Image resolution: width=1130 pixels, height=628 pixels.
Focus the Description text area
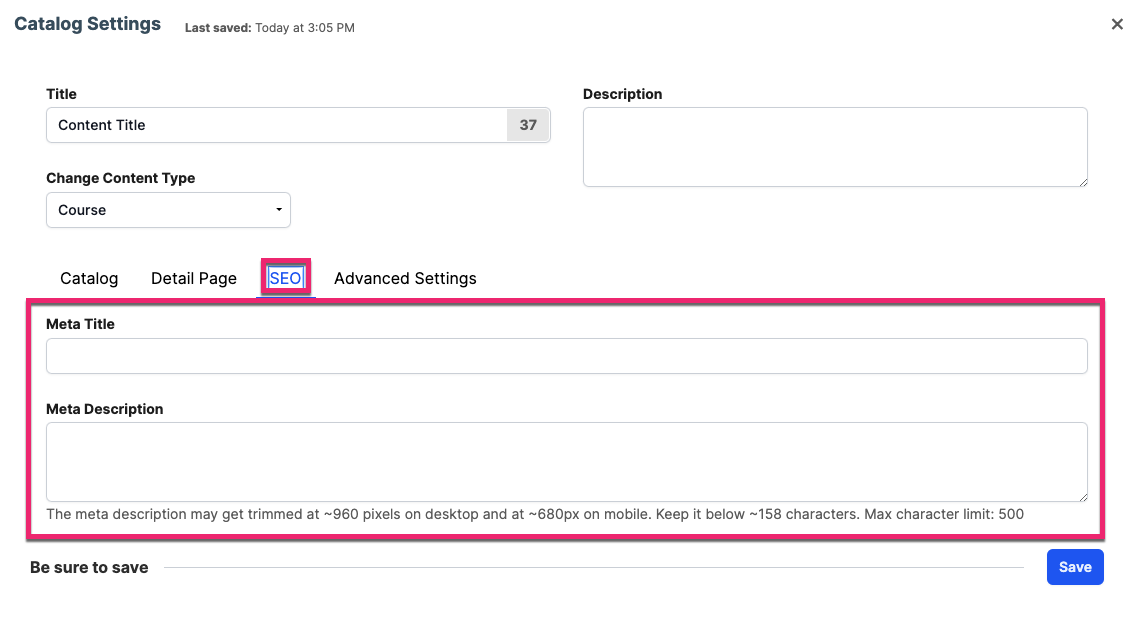tap(834, 147)
